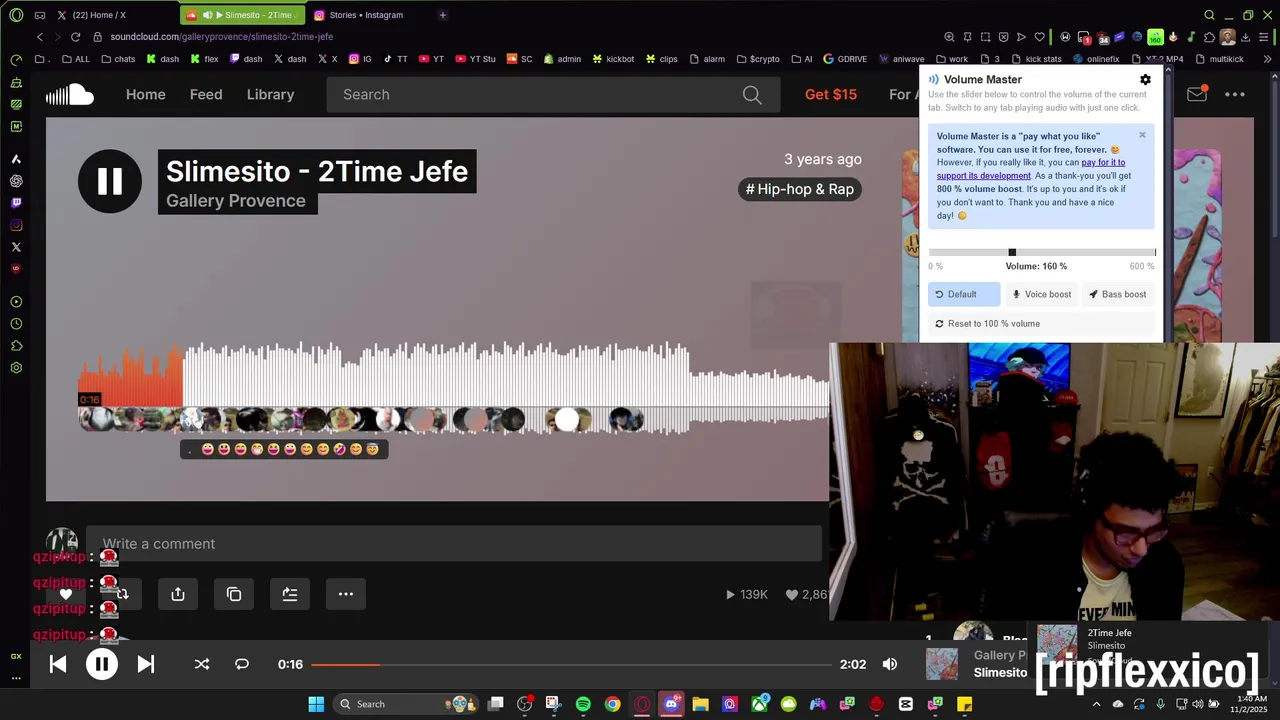Open the Gallery Provence artist page
1280x720 pixels.
pyautogui.click(x=236, y=200)
